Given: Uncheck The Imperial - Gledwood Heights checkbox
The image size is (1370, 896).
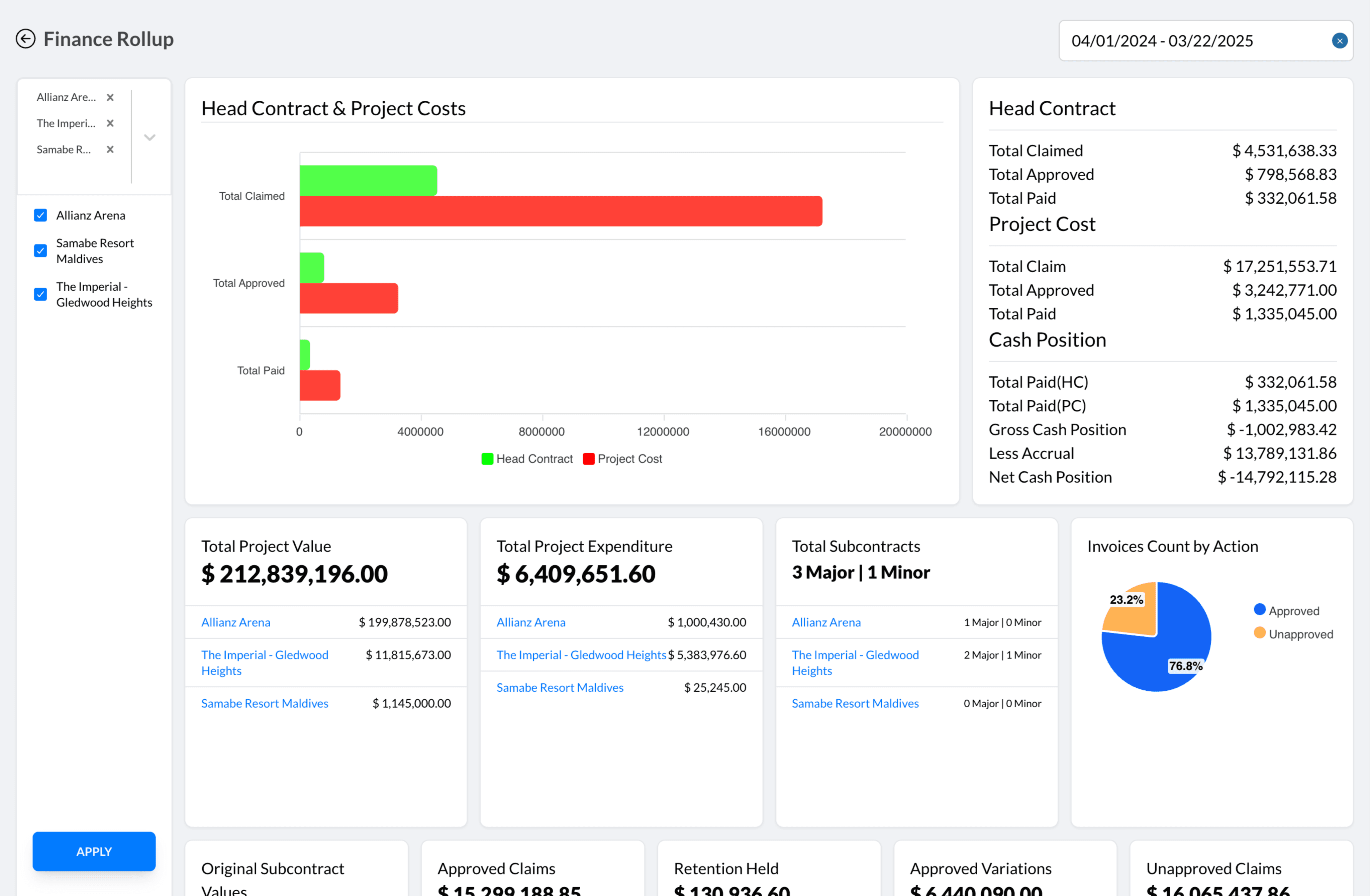Looking at the screenshot, I should [40, 294].
